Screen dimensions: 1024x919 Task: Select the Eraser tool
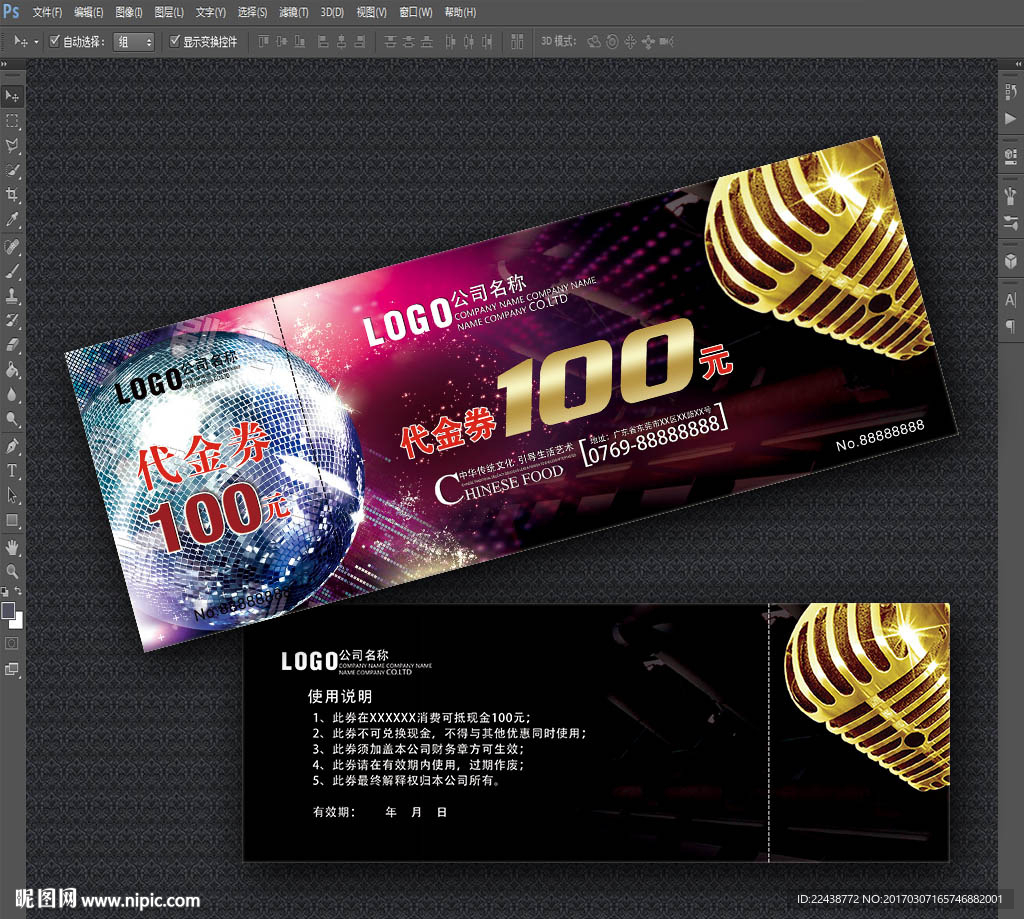(x=12, y=345)
